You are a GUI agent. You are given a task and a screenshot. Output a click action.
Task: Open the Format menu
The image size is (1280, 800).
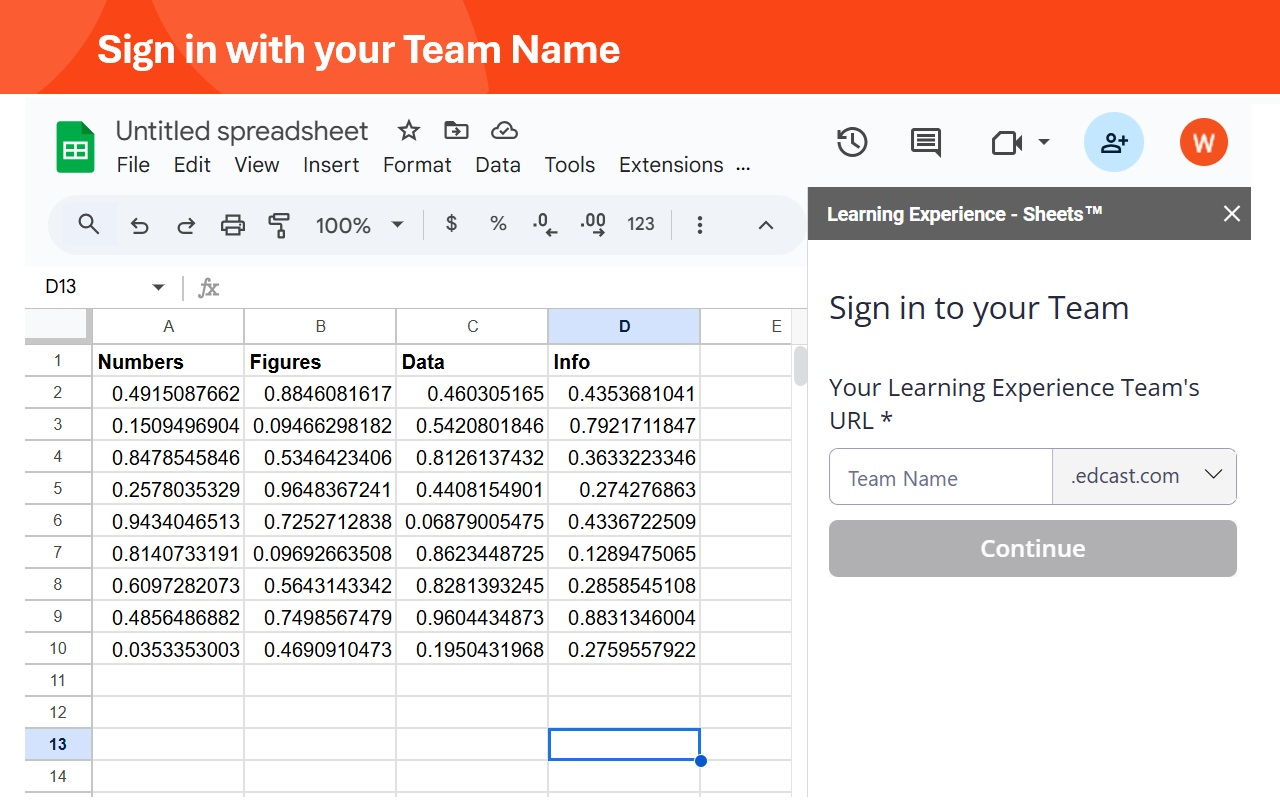417,165
